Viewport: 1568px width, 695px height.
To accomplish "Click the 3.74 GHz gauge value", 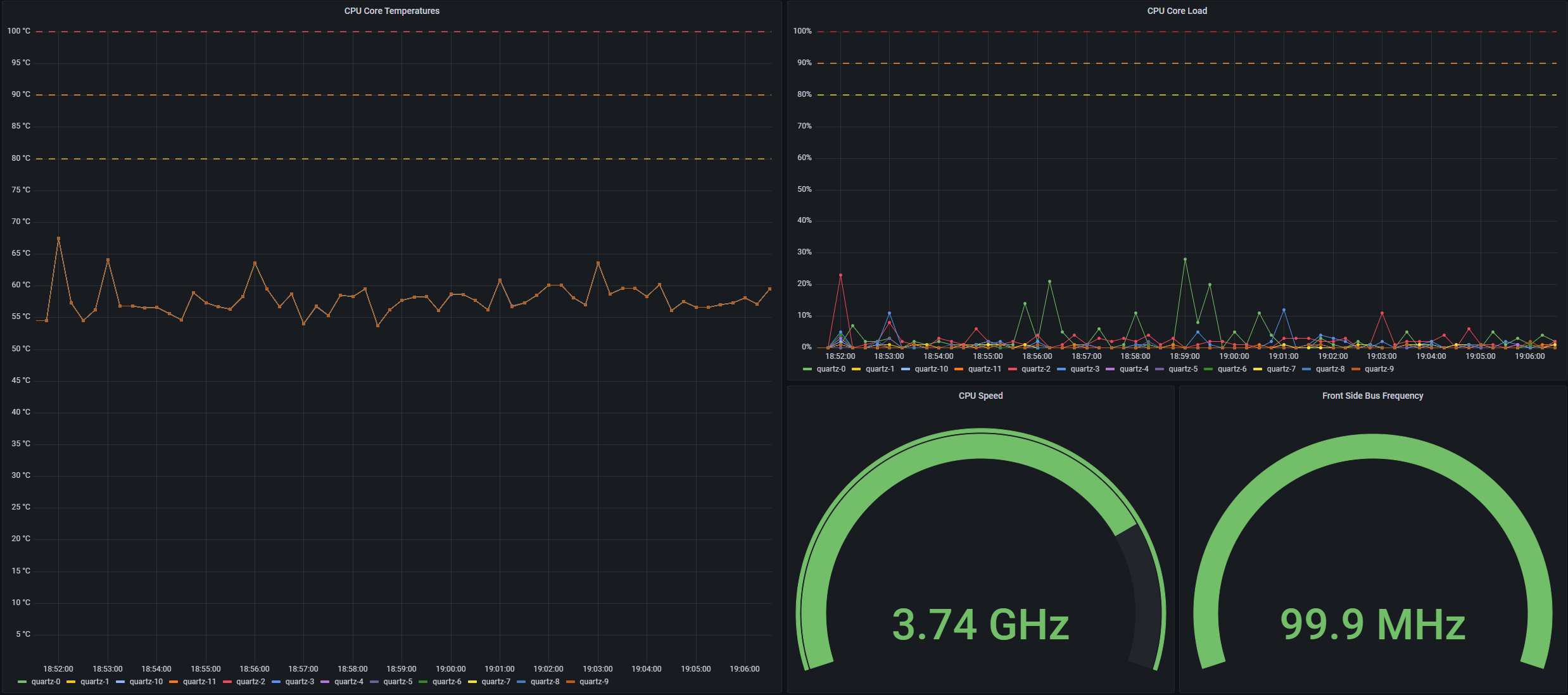I will (980, 625).
